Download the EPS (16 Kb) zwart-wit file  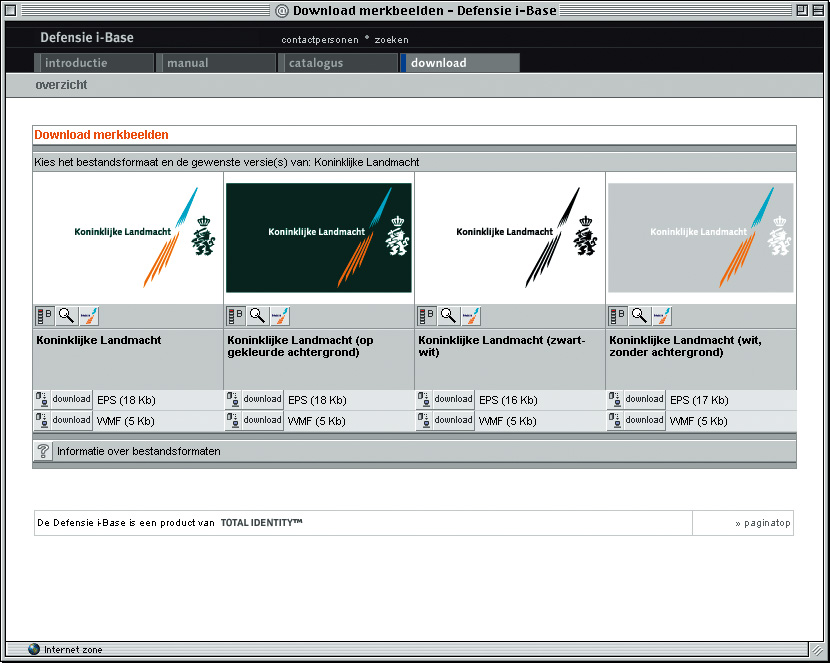pos(454,399)
